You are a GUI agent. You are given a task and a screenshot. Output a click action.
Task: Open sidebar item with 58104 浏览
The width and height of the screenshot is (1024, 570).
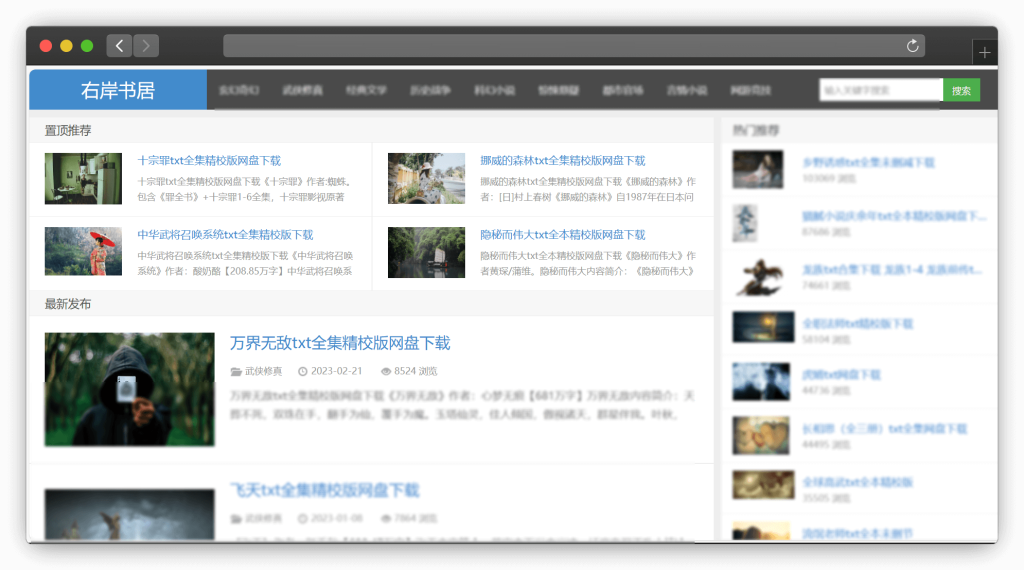(x=857, y=324)
